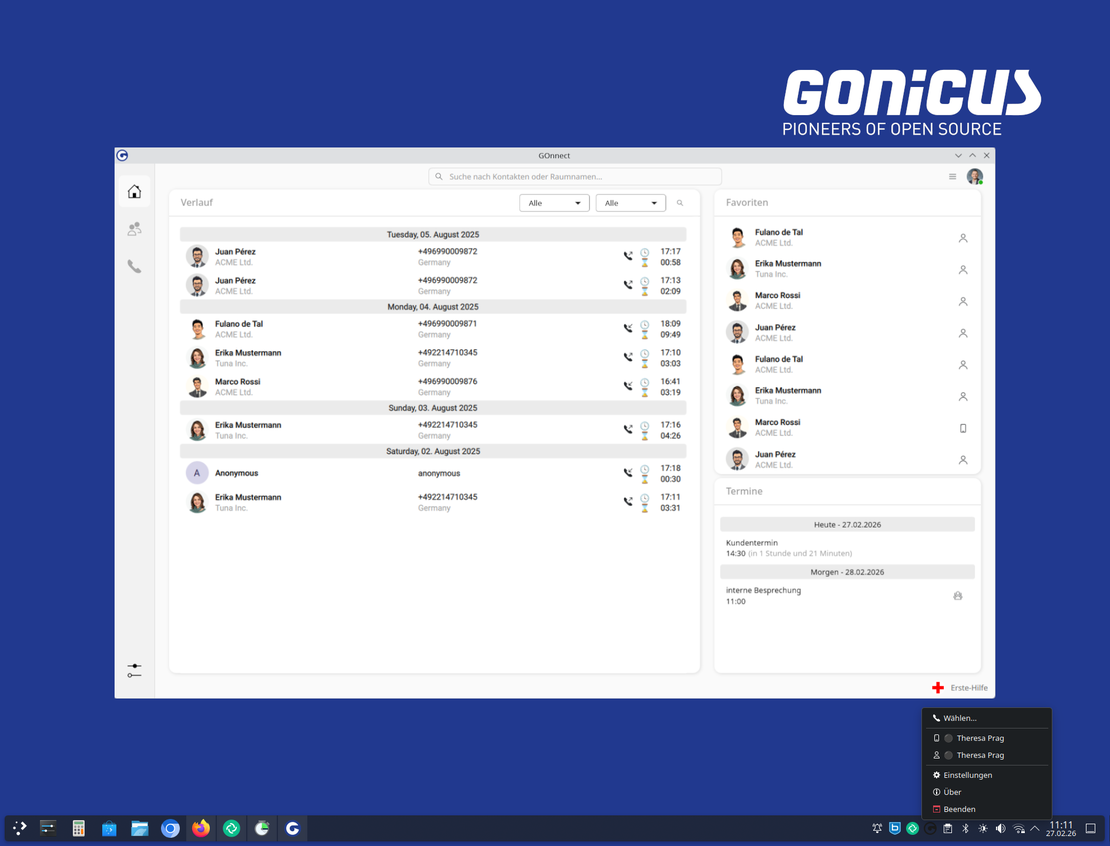Click the red cross Erste-Hilfe icon
Image resolution: width=1110 pixels, height=846 pixels.
(x=938, y=687)
